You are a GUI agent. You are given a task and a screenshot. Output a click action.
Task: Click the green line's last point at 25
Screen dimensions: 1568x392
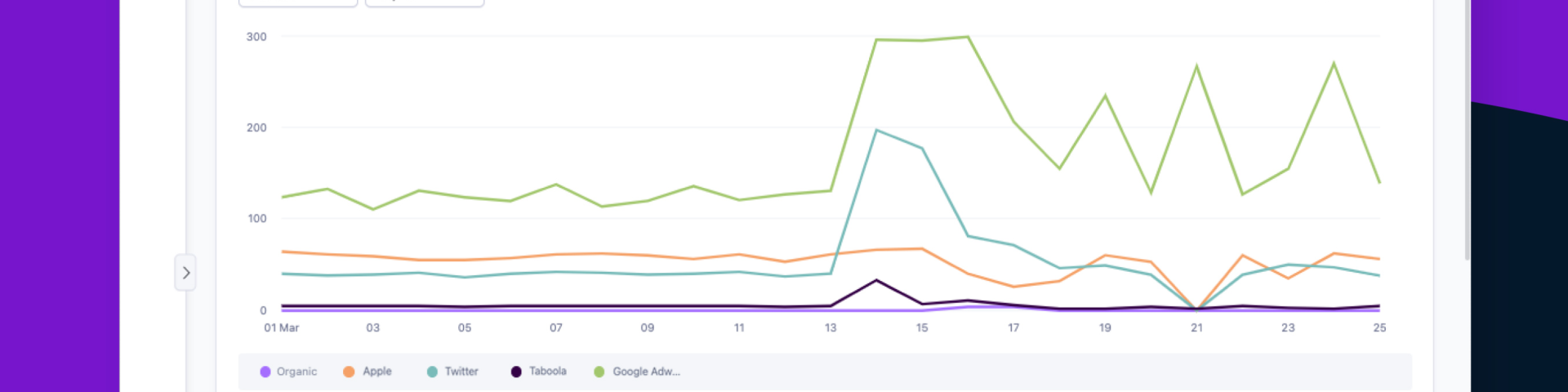(1379, 183)
